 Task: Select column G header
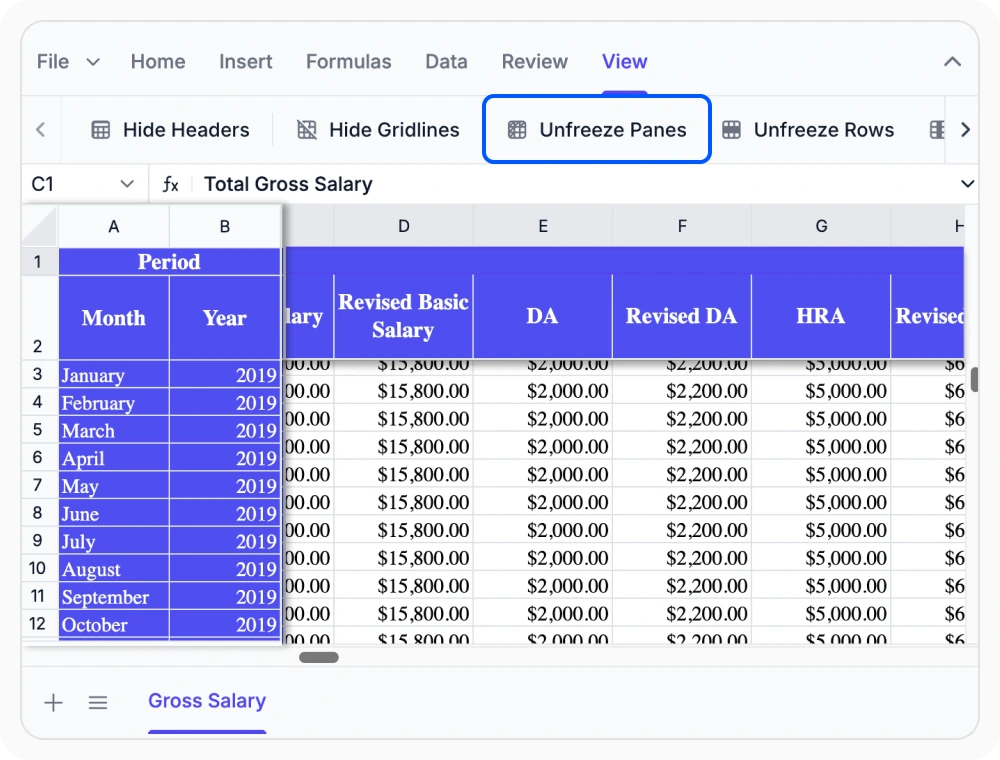(821, 226)
